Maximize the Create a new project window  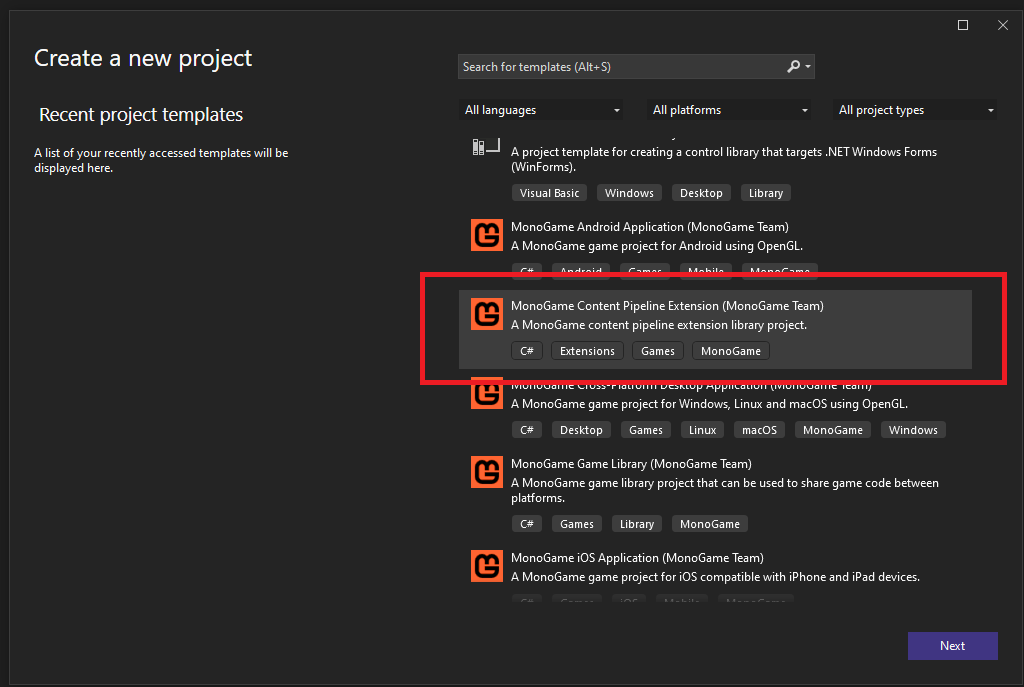[963, 25]
